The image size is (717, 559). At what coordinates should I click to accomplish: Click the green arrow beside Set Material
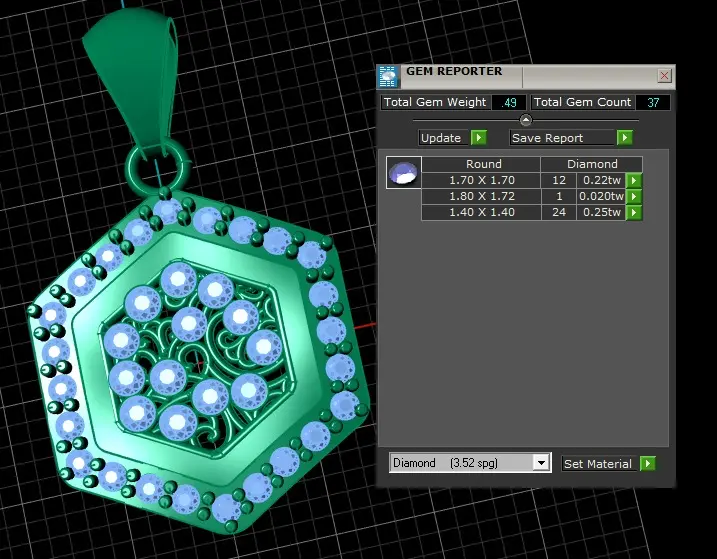click(x=647, y=463)
